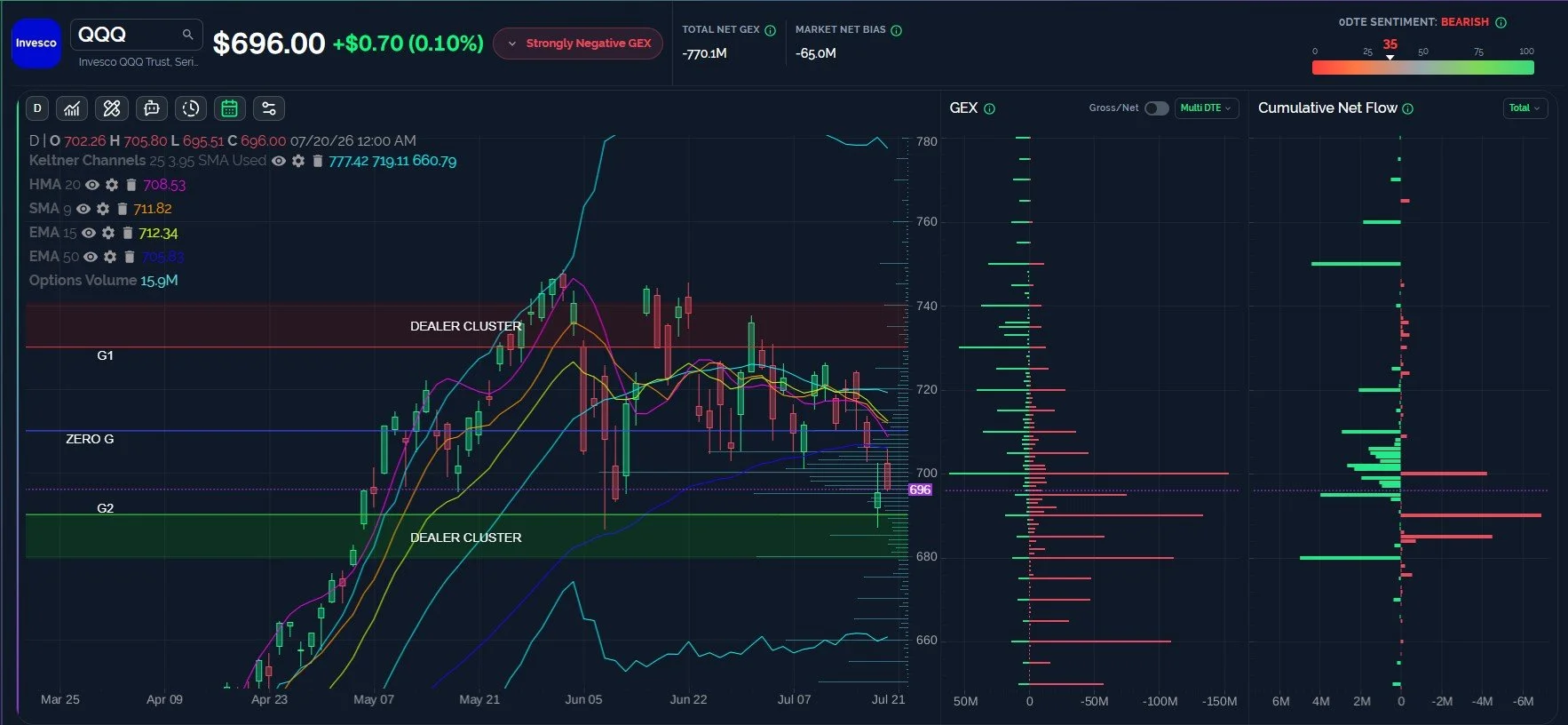Image resolution: width=1568 pixels, height=725 pixels.
Task: Click the upper red DEALER CLUSTER label
Action: (x=465, y=326)
